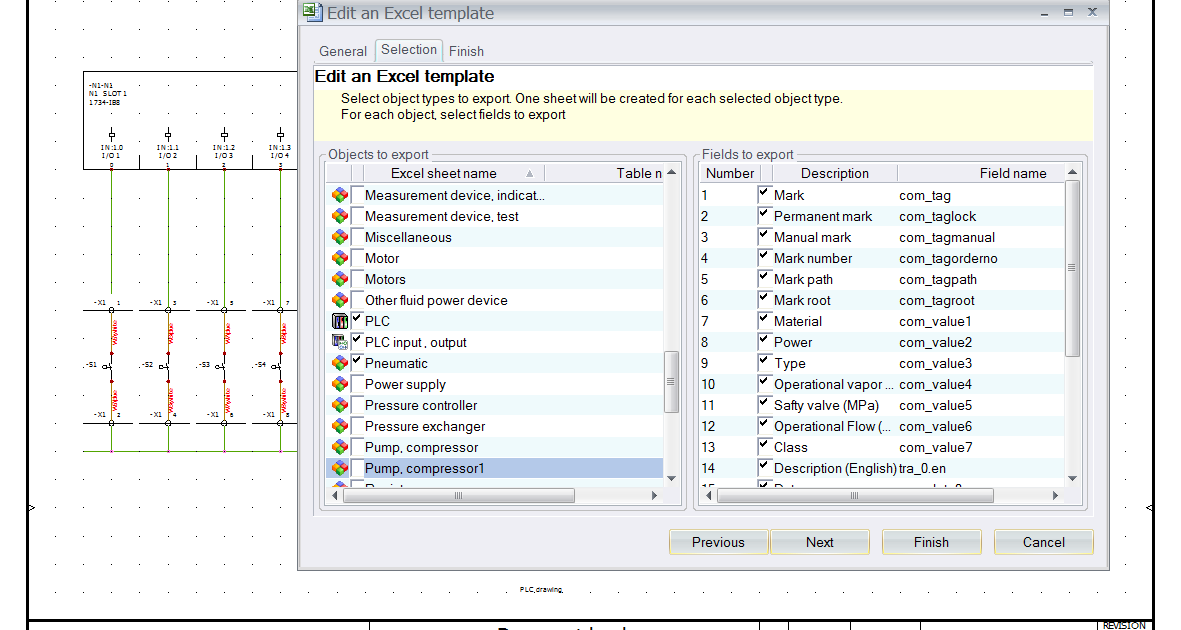Click the icon beside Pressure controller

pos(340,405)
